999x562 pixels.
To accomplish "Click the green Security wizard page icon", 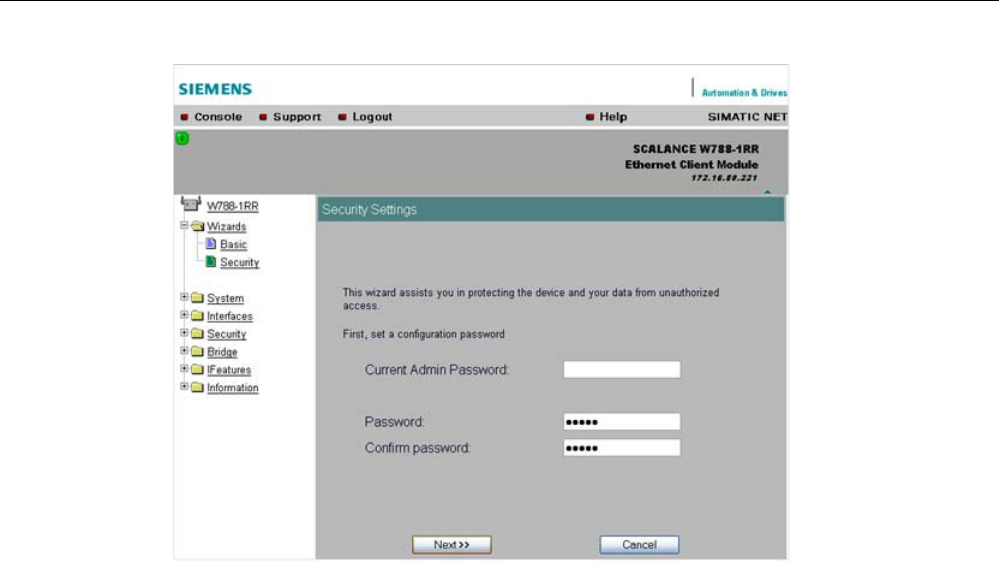I will click(x=211, y=261).
